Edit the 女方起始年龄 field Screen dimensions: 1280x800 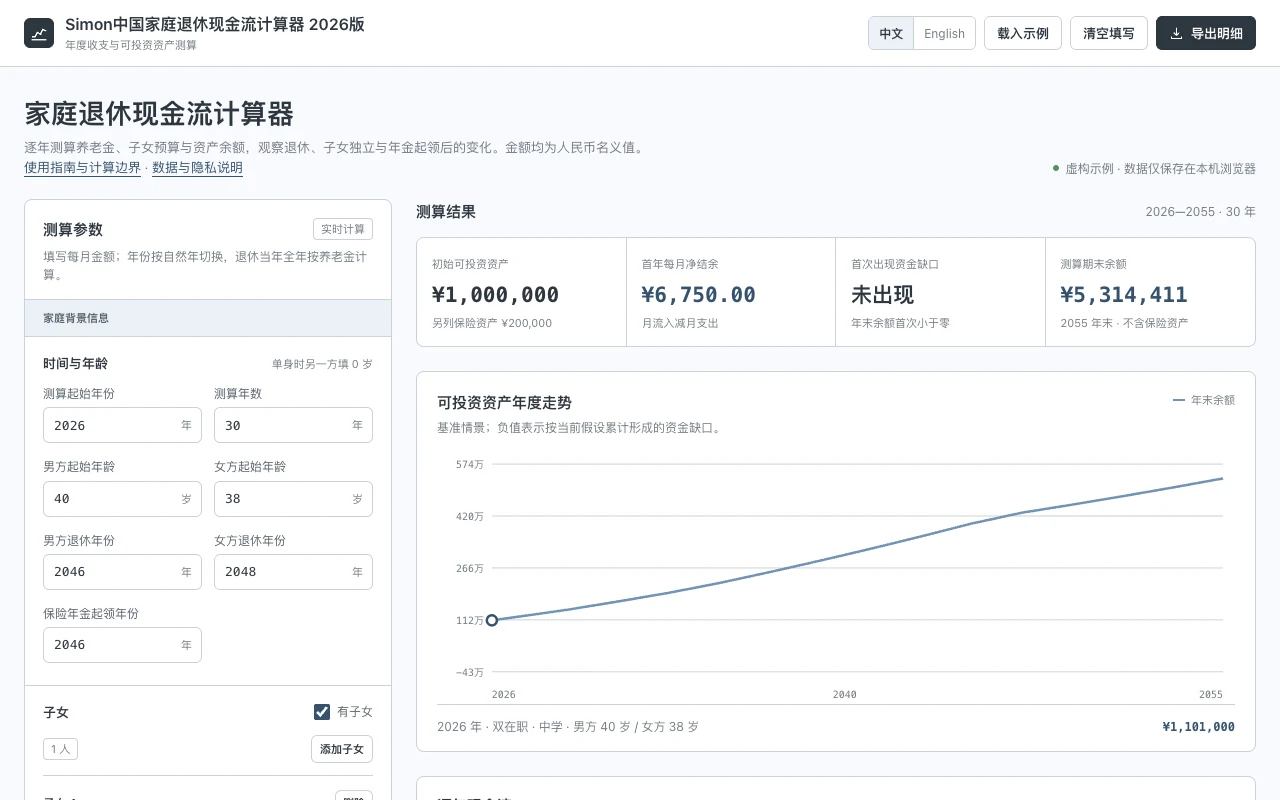(x=293, y=498)
